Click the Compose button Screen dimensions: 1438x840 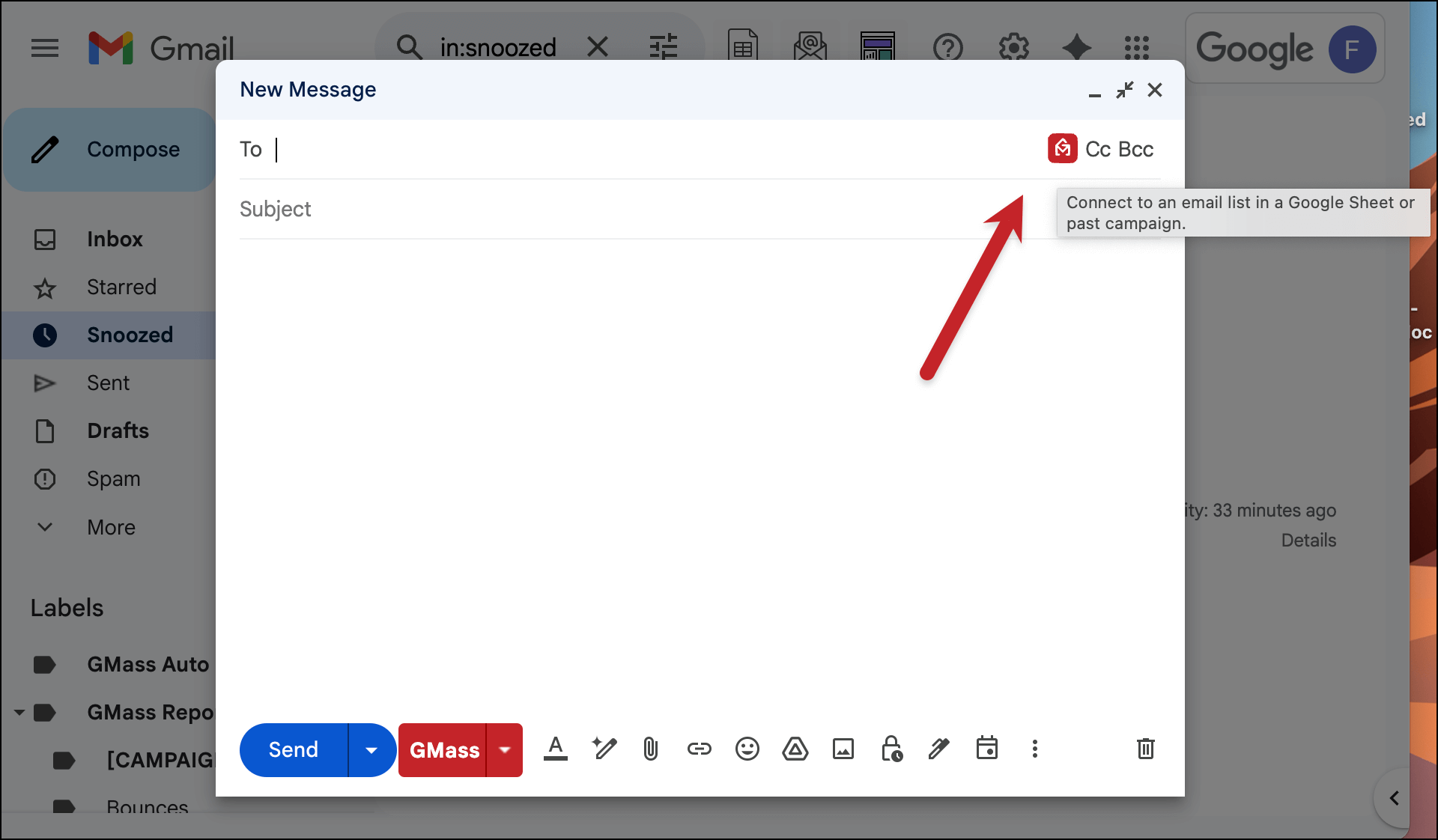109,150
